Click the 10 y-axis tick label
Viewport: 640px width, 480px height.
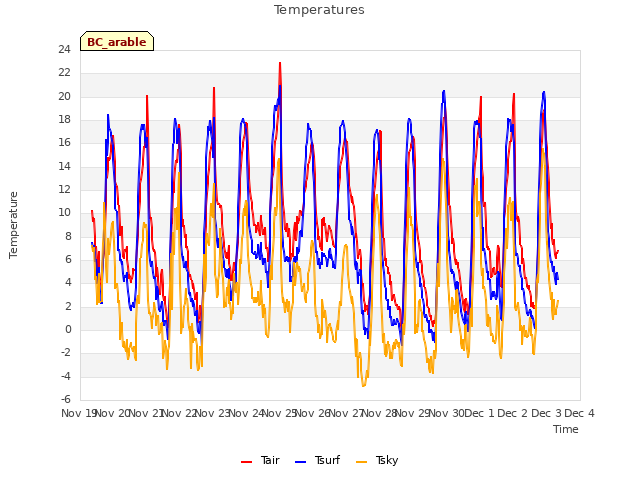[64, 213]
